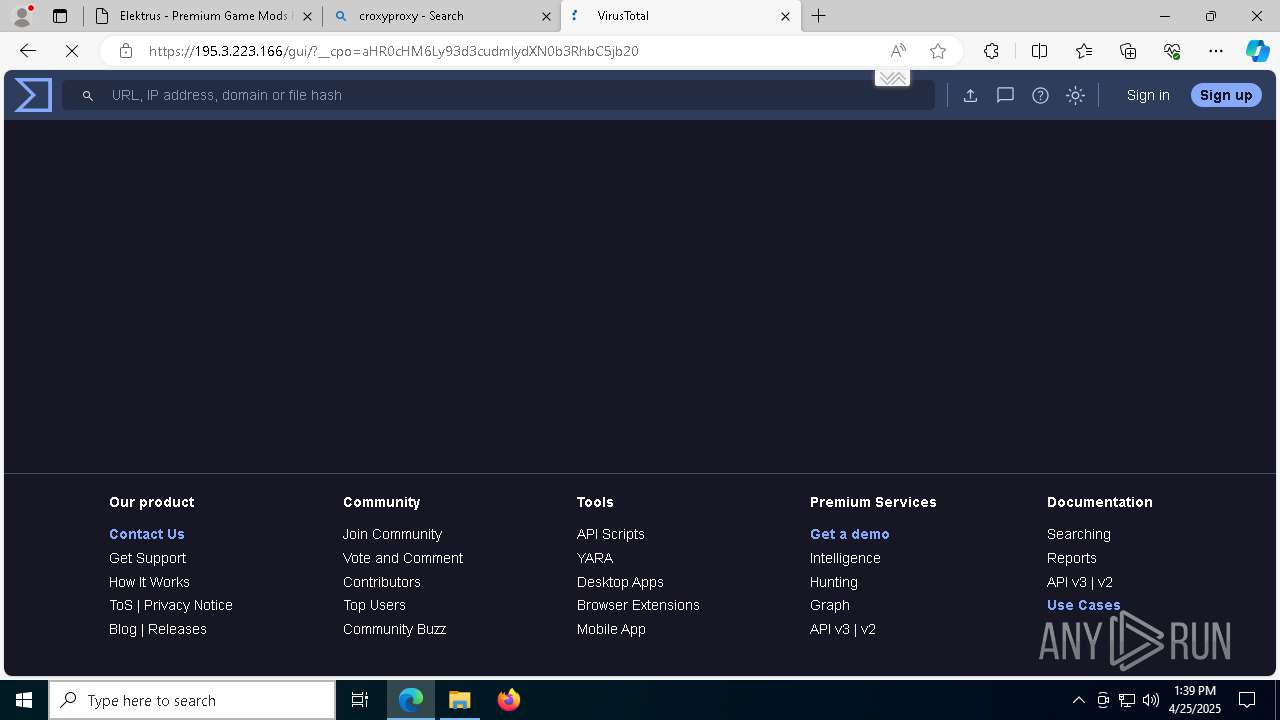The width and height of the screenshot is (1280, 720).
Task: Add this page to favorites star icon
Action: click(x=937, y=51)
